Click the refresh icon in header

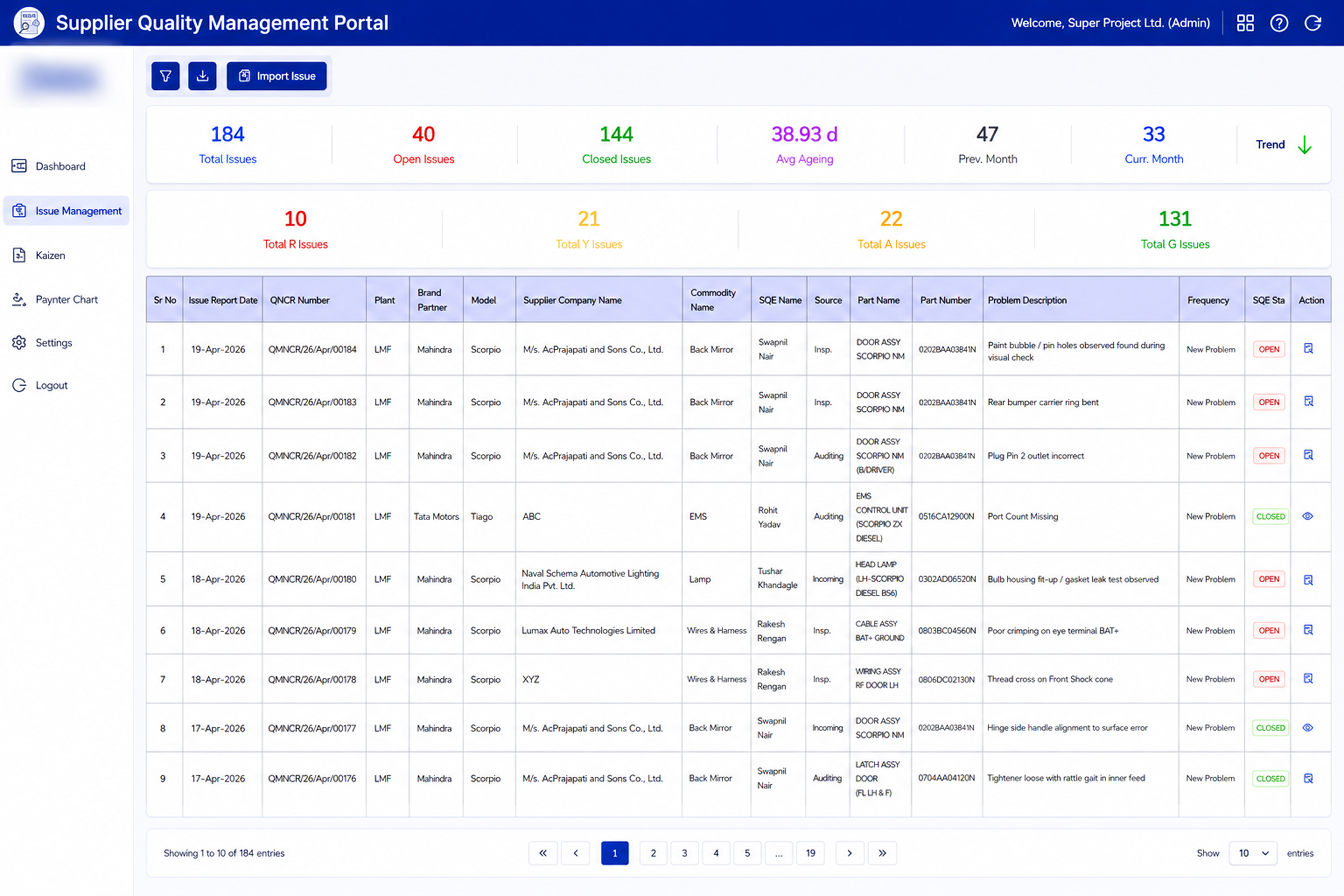[1313, 23]
